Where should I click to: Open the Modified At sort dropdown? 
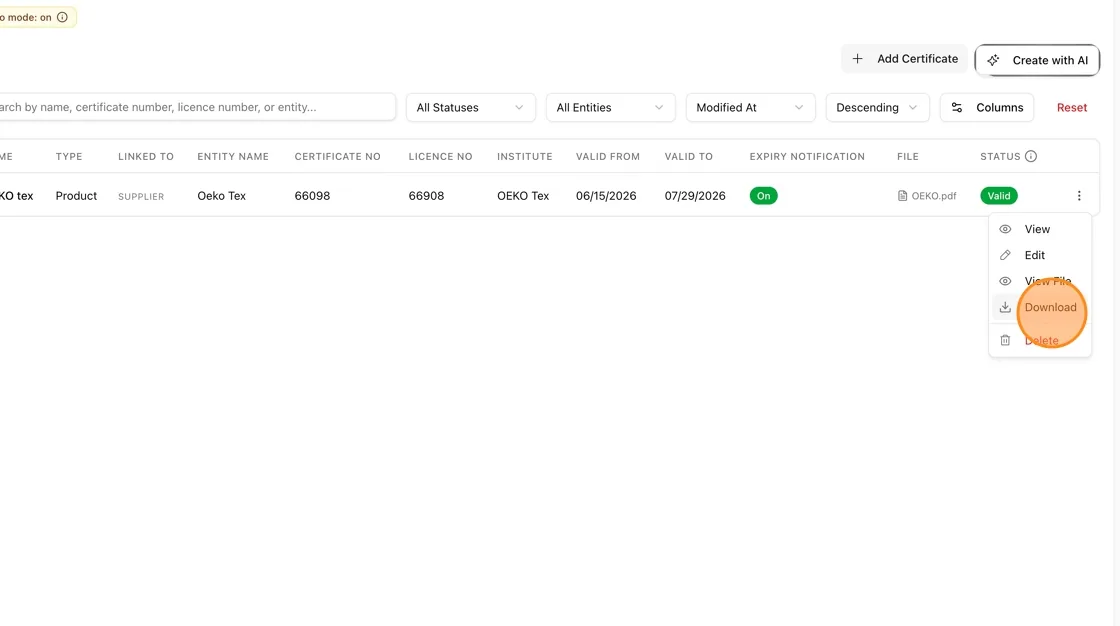click(750, 107)
